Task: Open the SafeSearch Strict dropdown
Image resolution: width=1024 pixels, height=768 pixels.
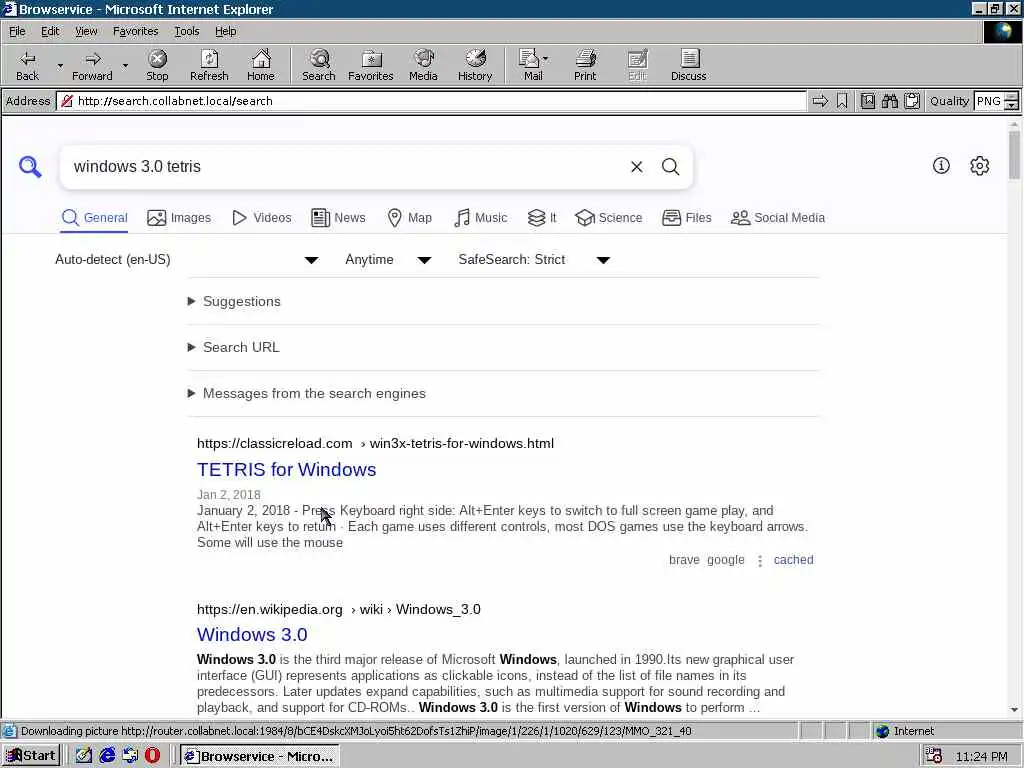Action: 534,260
